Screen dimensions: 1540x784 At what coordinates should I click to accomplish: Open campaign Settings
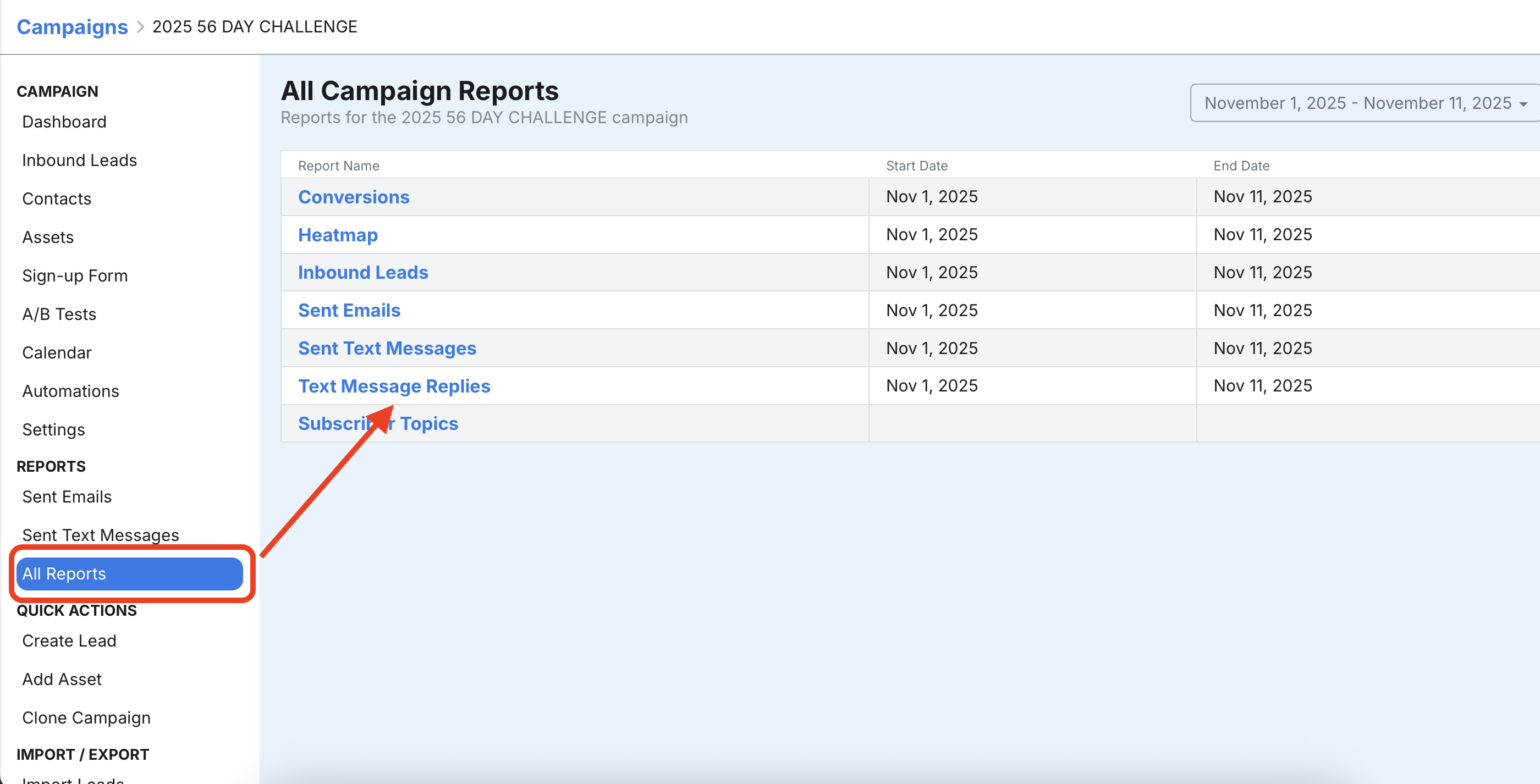click(x=53, y=429)
